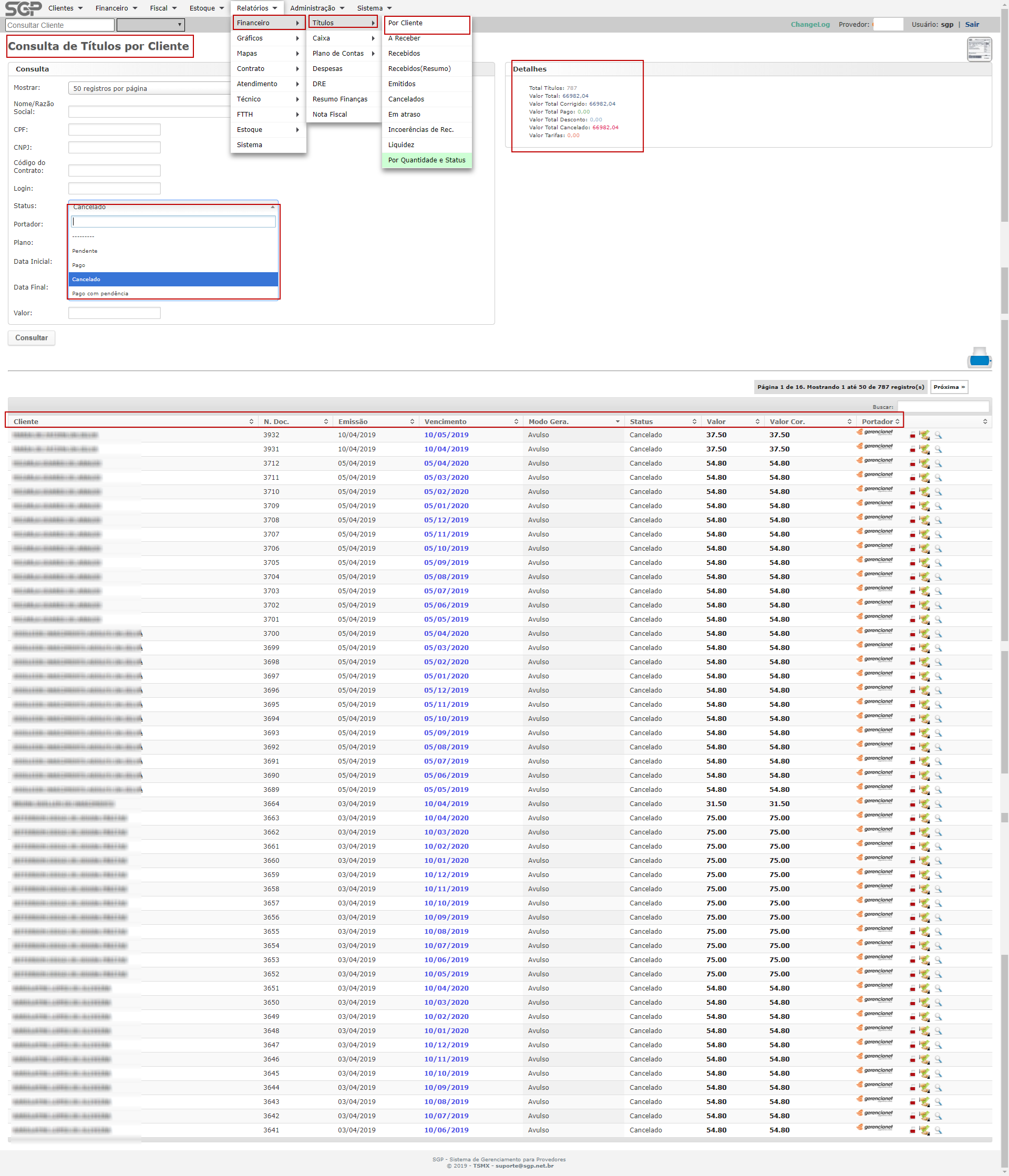Sort the table by Vencimento column
Viewport: 1009px width, 1176px height.
(x=470, y=422)
